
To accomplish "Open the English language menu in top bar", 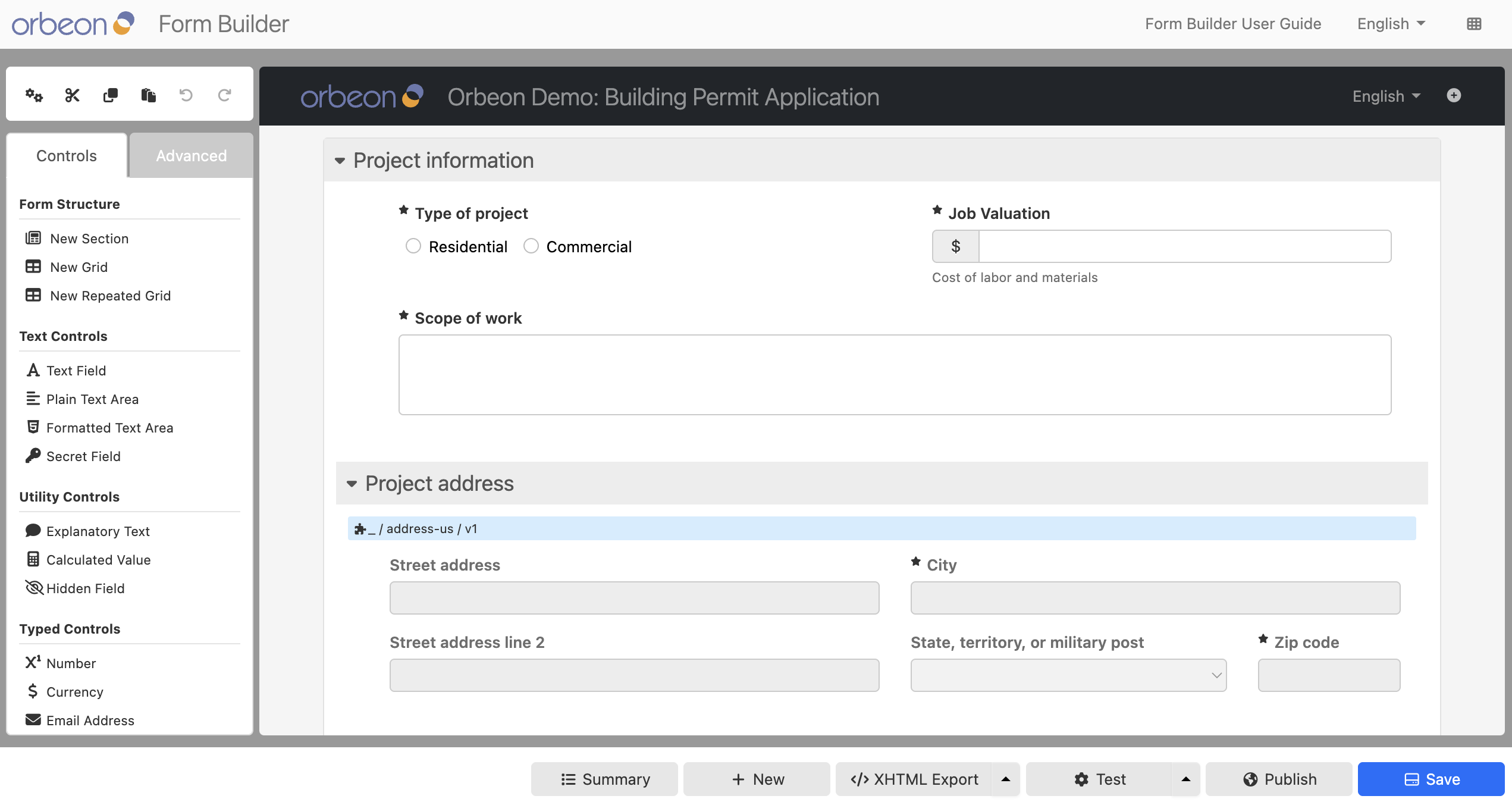I will (1391, 24).
